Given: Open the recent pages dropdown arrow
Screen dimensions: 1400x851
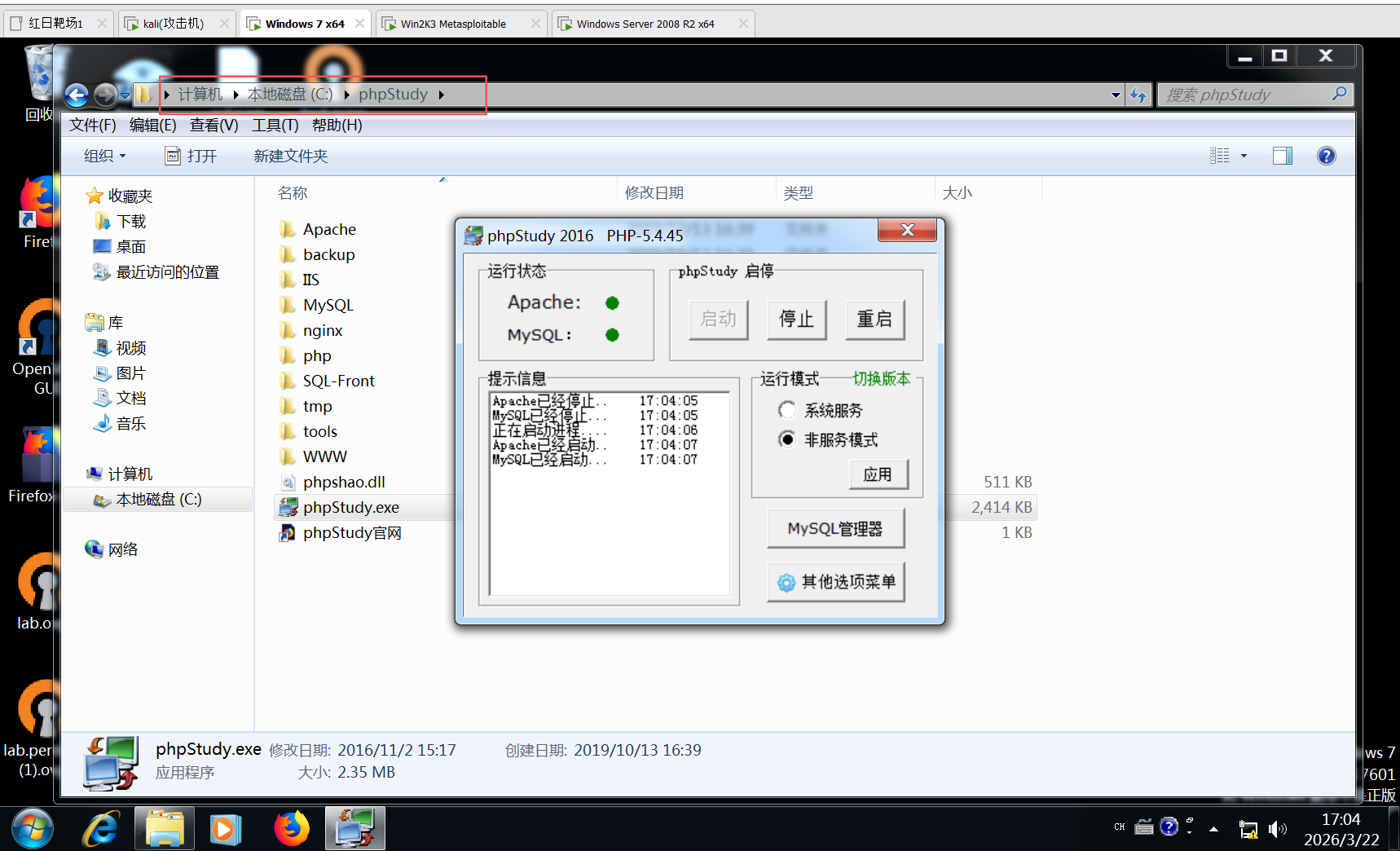Looking at the screenshot, I should tap(125, 95).
